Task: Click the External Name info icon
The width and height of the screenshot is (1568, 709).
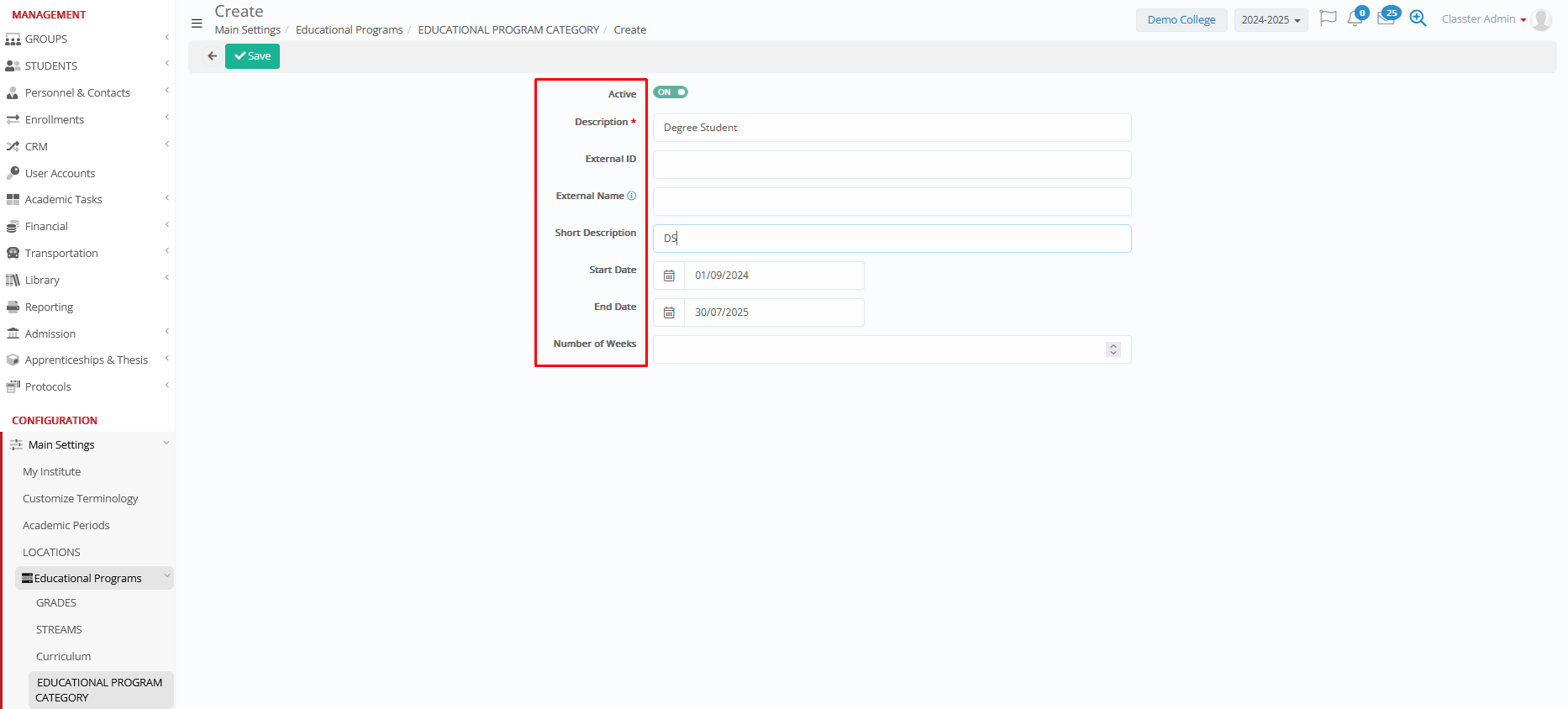Action: [632, 196]
